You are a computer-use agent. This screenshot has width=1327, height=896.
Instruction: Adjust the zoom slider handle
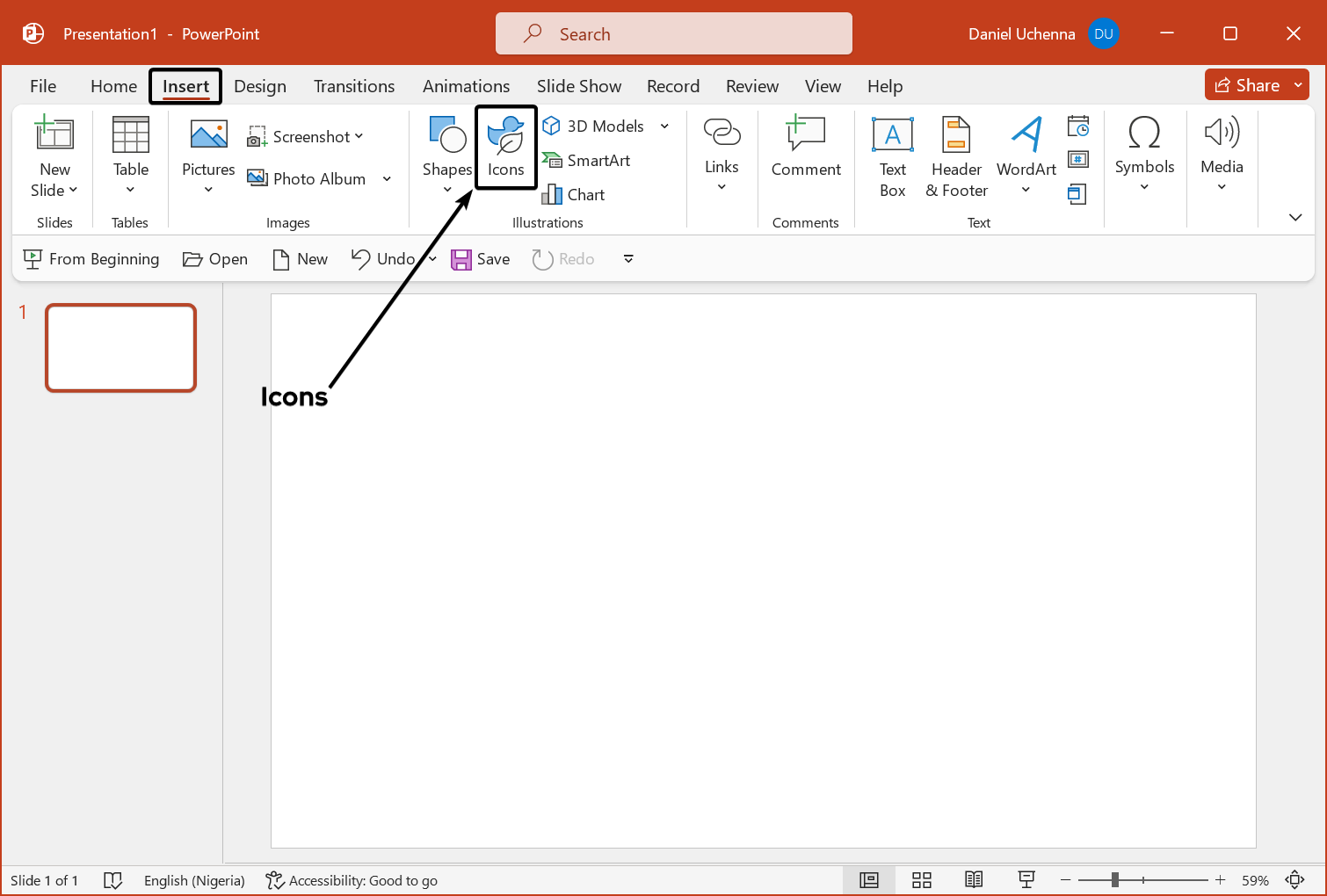[1114, 880]
